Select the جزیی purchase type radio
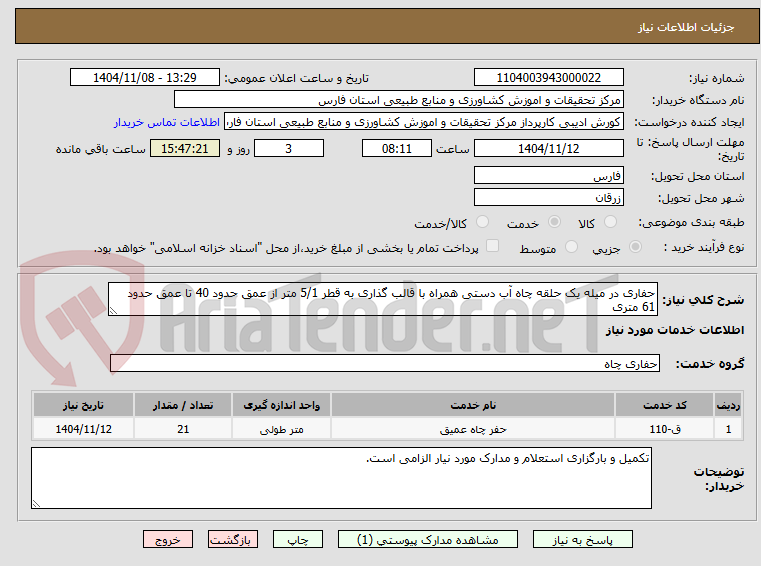This screenshot has width=761, height=566. pos(635,247)
